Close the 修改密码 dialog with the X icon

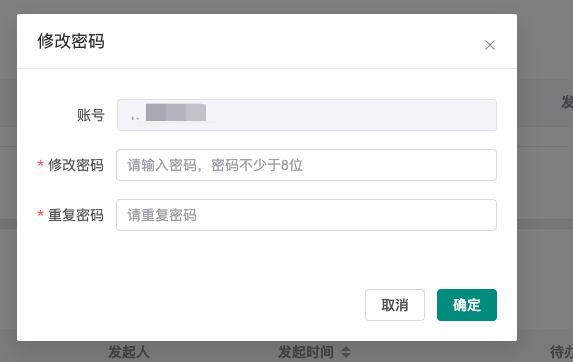click(490, 45)
